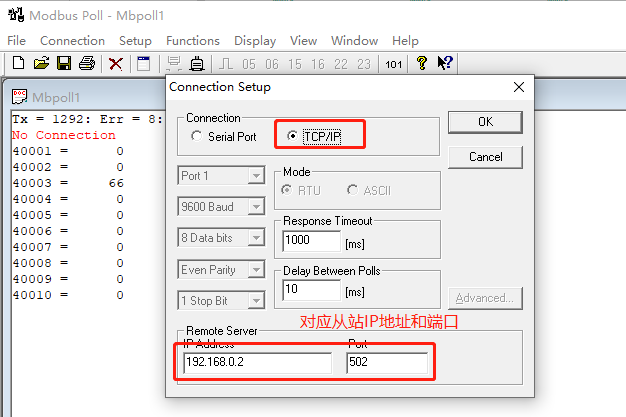Click register row 40003 = 66
Viewport: 626px width, 417px height.
click(x=68, y=183)
